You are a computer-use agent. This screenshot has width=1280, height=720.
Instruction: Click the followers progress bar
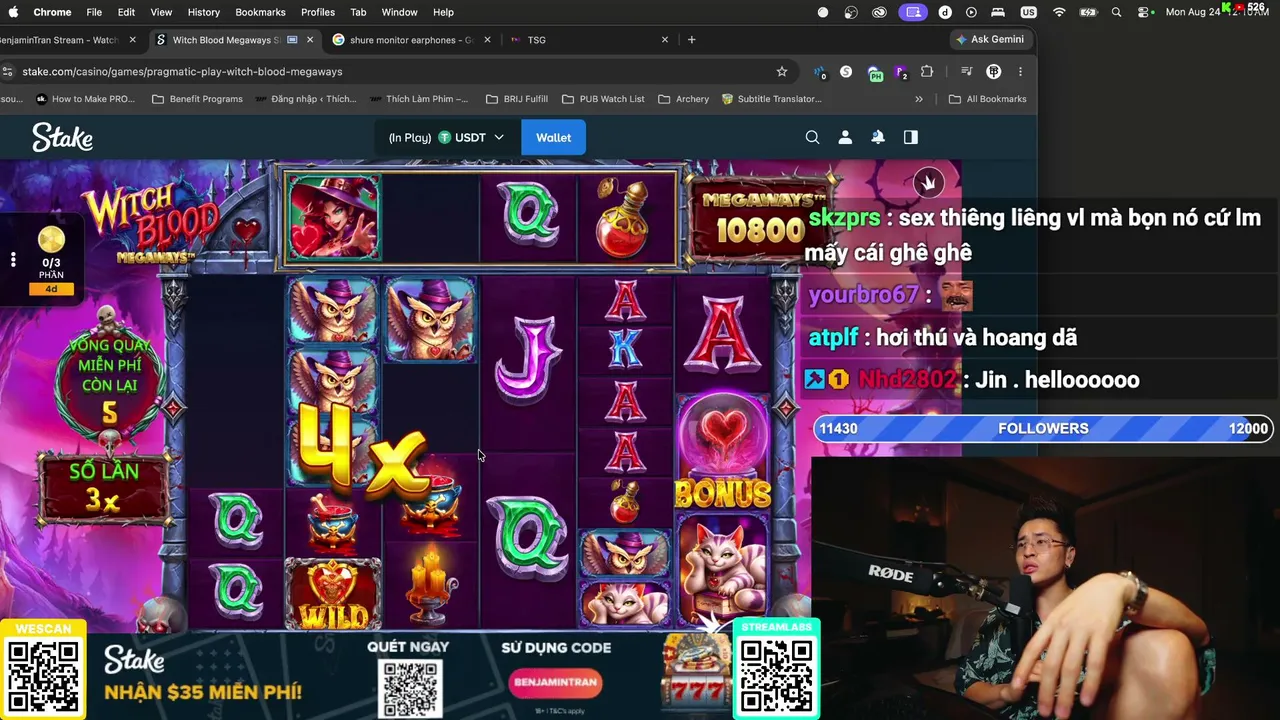coord(1043,428)
